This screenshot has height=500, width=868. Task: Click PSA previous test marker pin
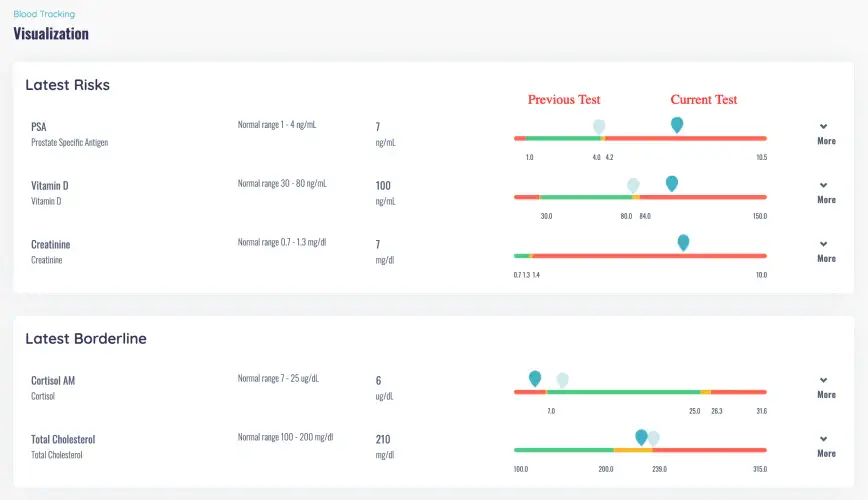click(599, 126)
